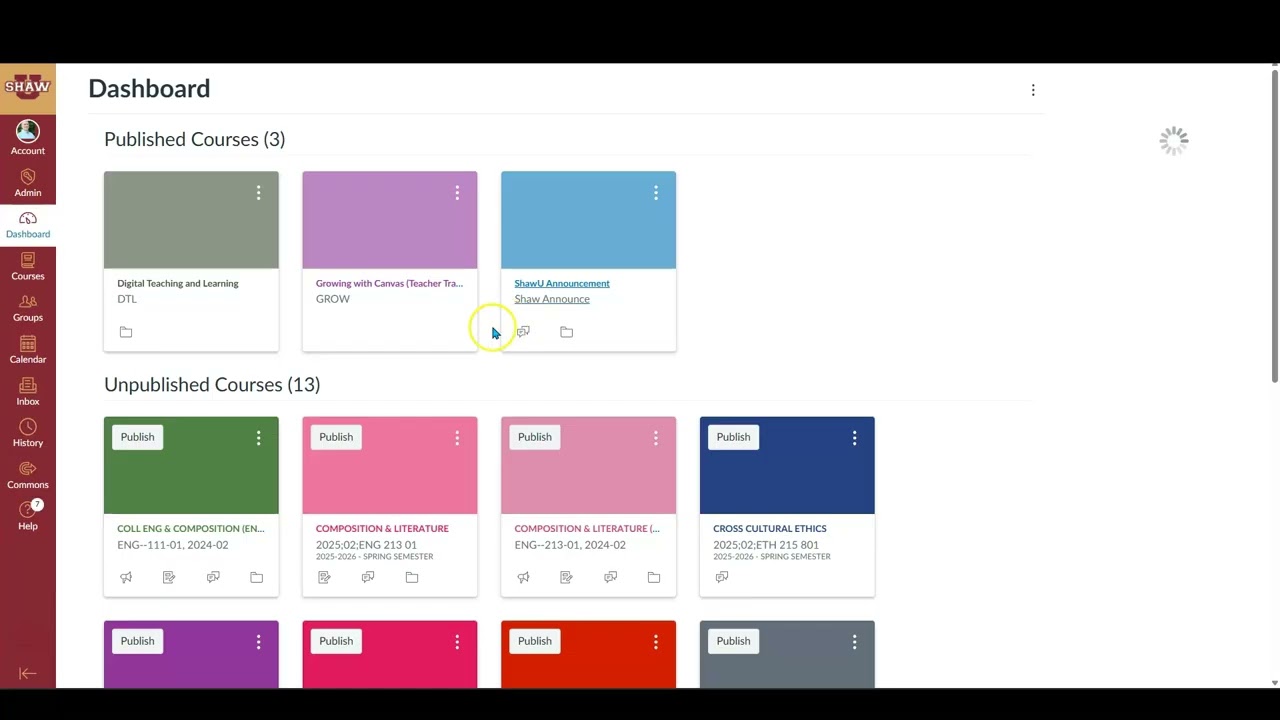Image resolution: width=1280 pixels, height=720 pixels.
Task: Open options menu on pink-red course card
Action: [x=457, y=642]
